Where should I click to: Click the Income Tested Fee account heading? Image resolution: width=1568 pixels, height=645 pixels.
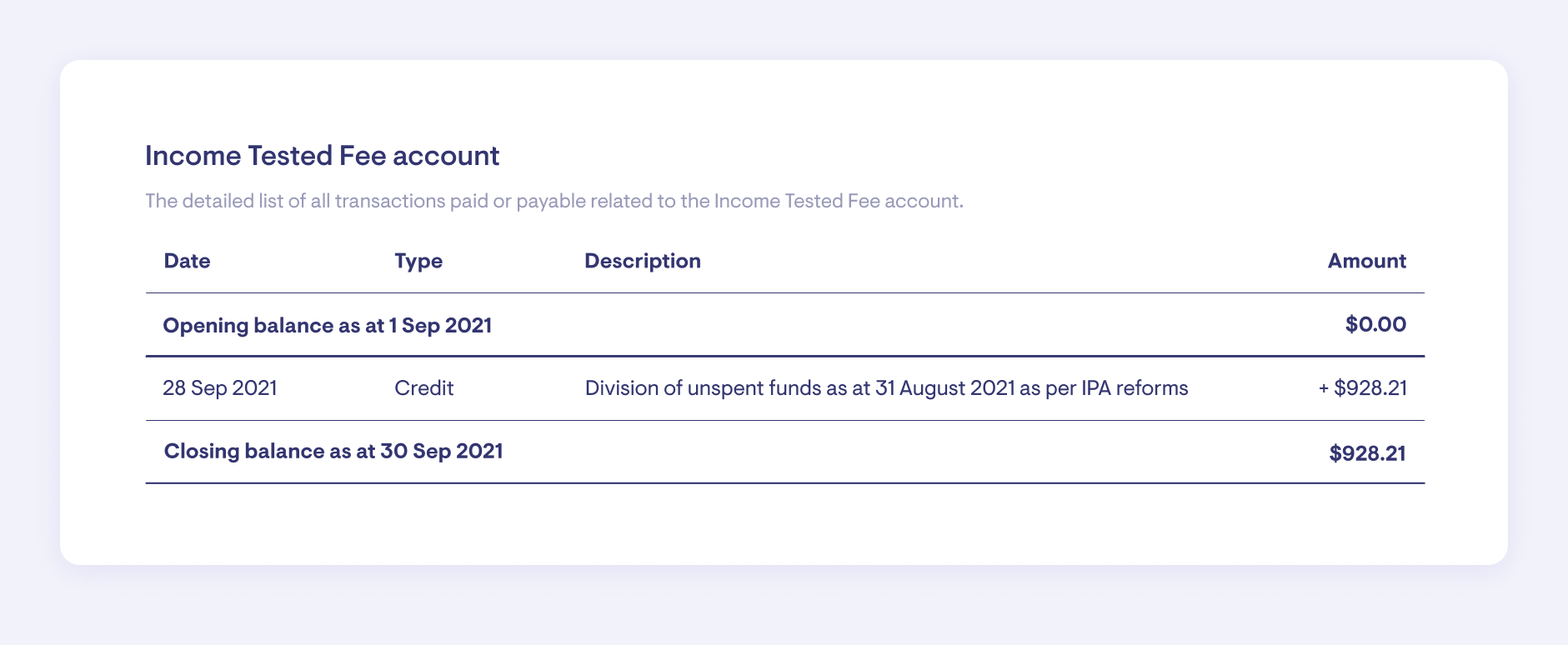coord(322,156)
